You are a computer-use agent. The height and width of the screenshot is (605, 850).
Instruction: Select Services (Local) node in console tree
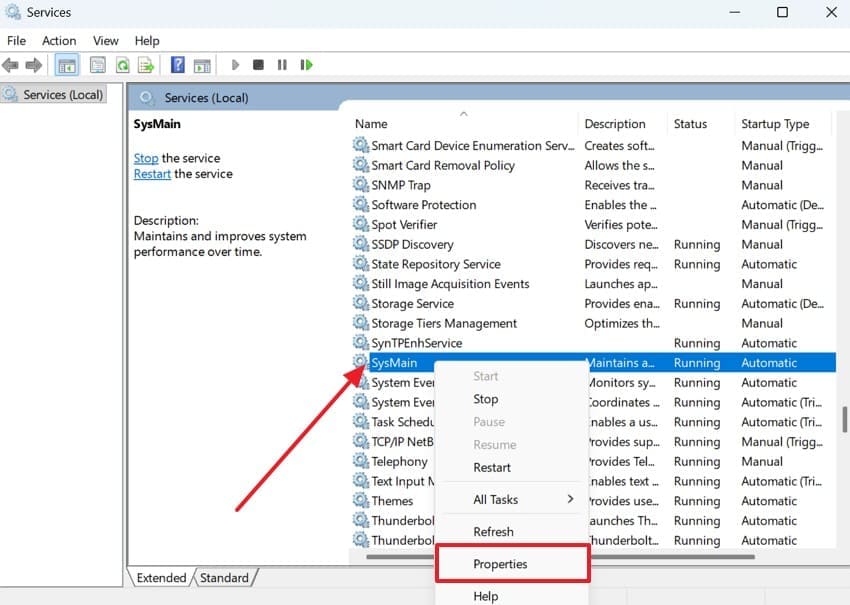point(54,95)
